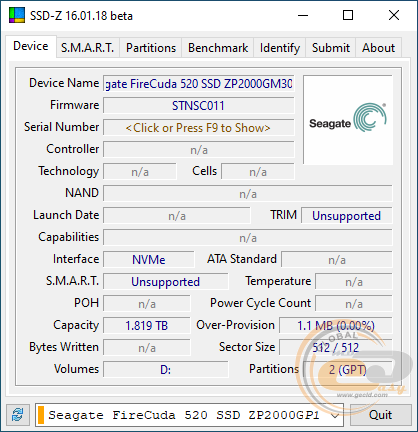The width and height of the screenshot is (418, 432).
Task: Click the Power Cycle Count n/a field
Action: tap(354, 304)
